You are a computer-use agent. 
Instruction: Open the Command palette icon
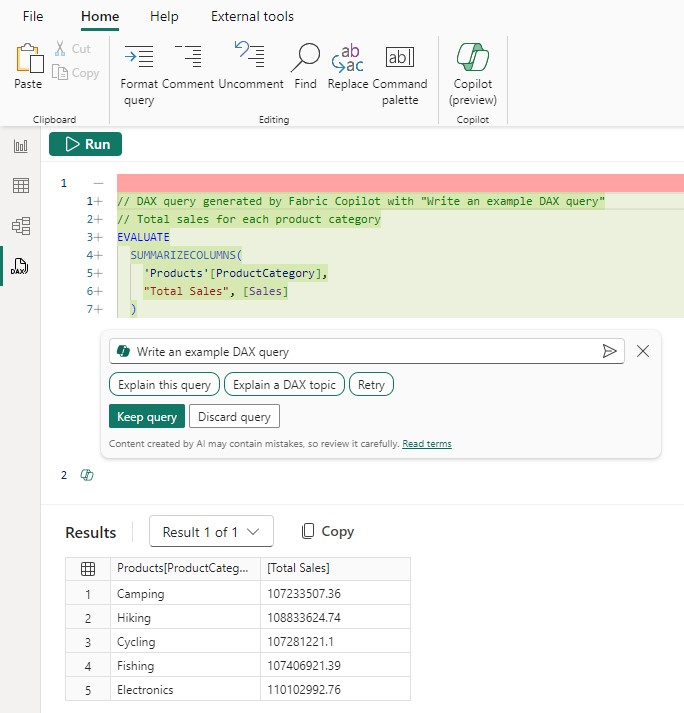[x=400, y=57]
